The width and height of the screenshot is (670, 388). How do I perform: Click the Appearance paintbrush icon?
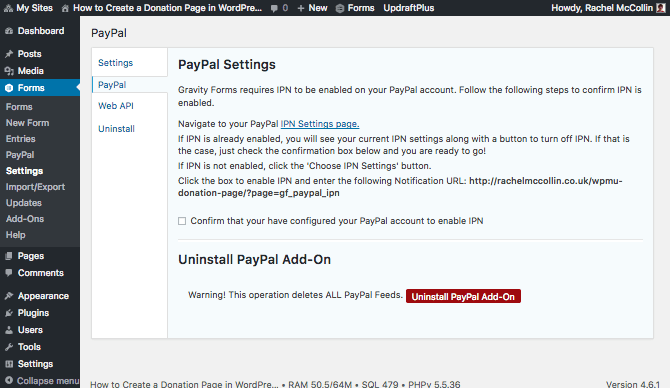point(9,296)
